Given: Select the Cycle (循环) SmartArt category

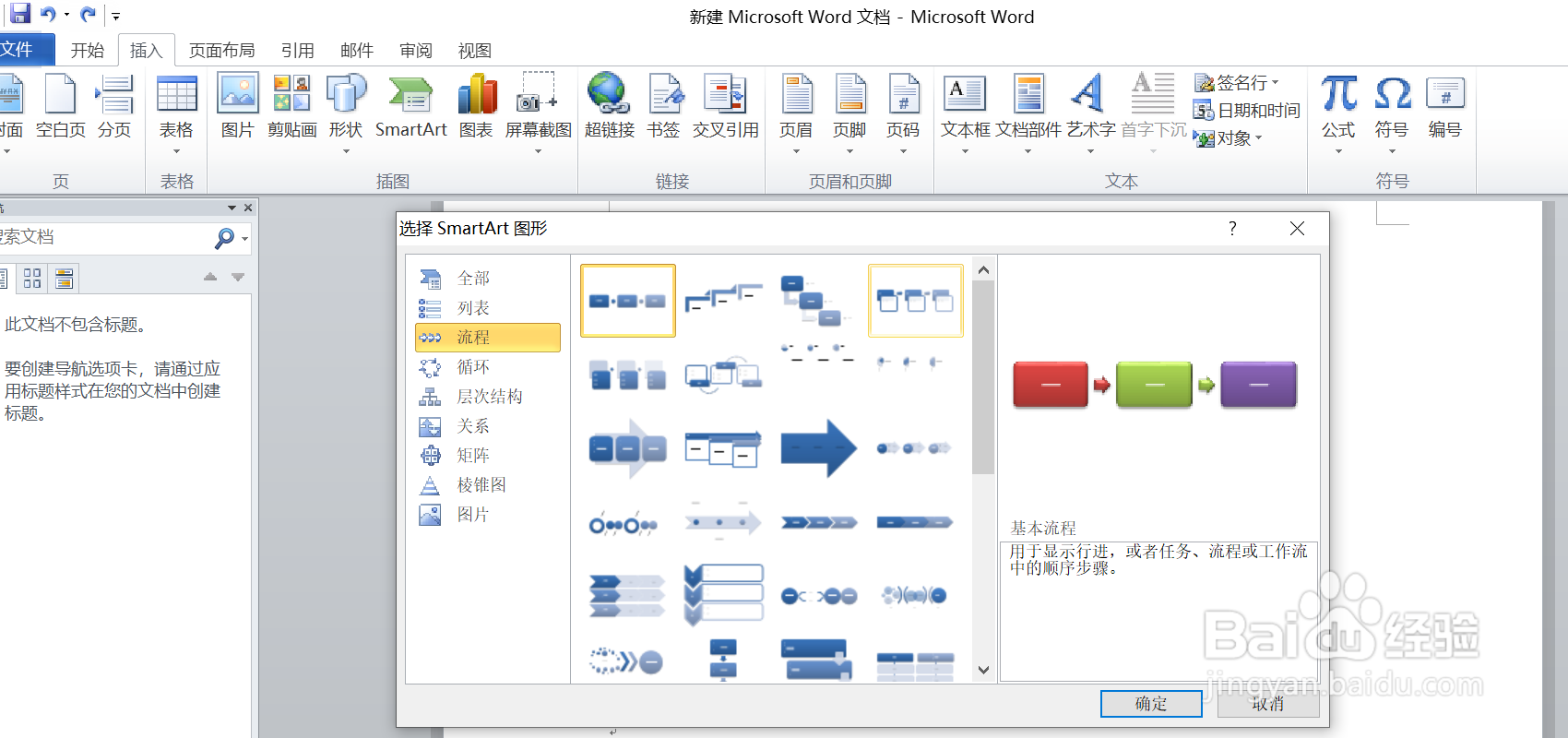Looking at the screenshot, I should pyautogui.click(x=488, y=367).
